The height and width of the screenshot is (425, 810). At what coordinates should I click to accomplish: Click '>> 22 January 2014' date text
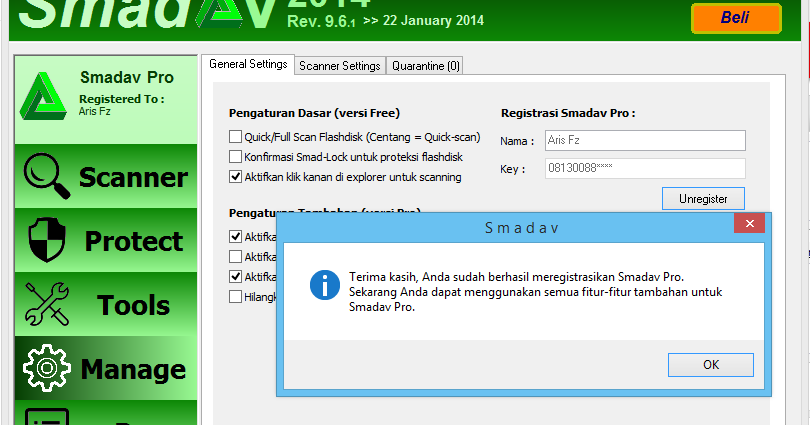click(x=424, y=21)
